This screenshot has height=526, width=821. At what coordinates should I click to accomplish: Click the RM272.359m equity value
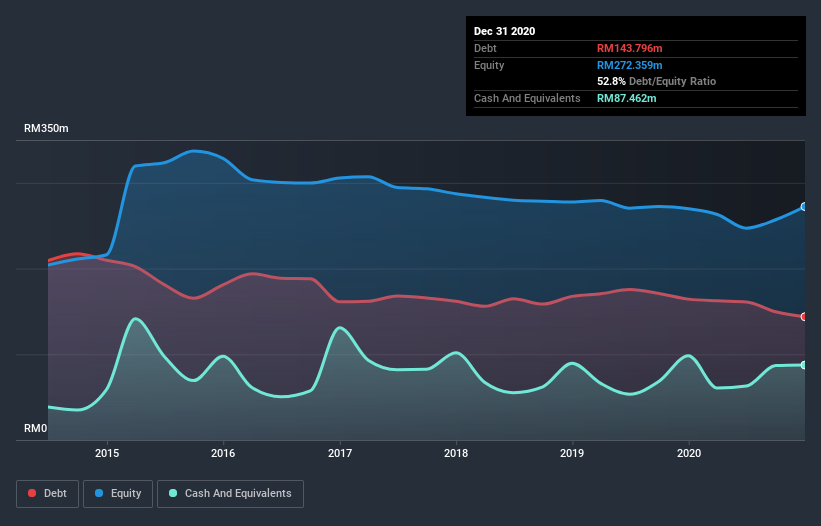click(629, 65)
